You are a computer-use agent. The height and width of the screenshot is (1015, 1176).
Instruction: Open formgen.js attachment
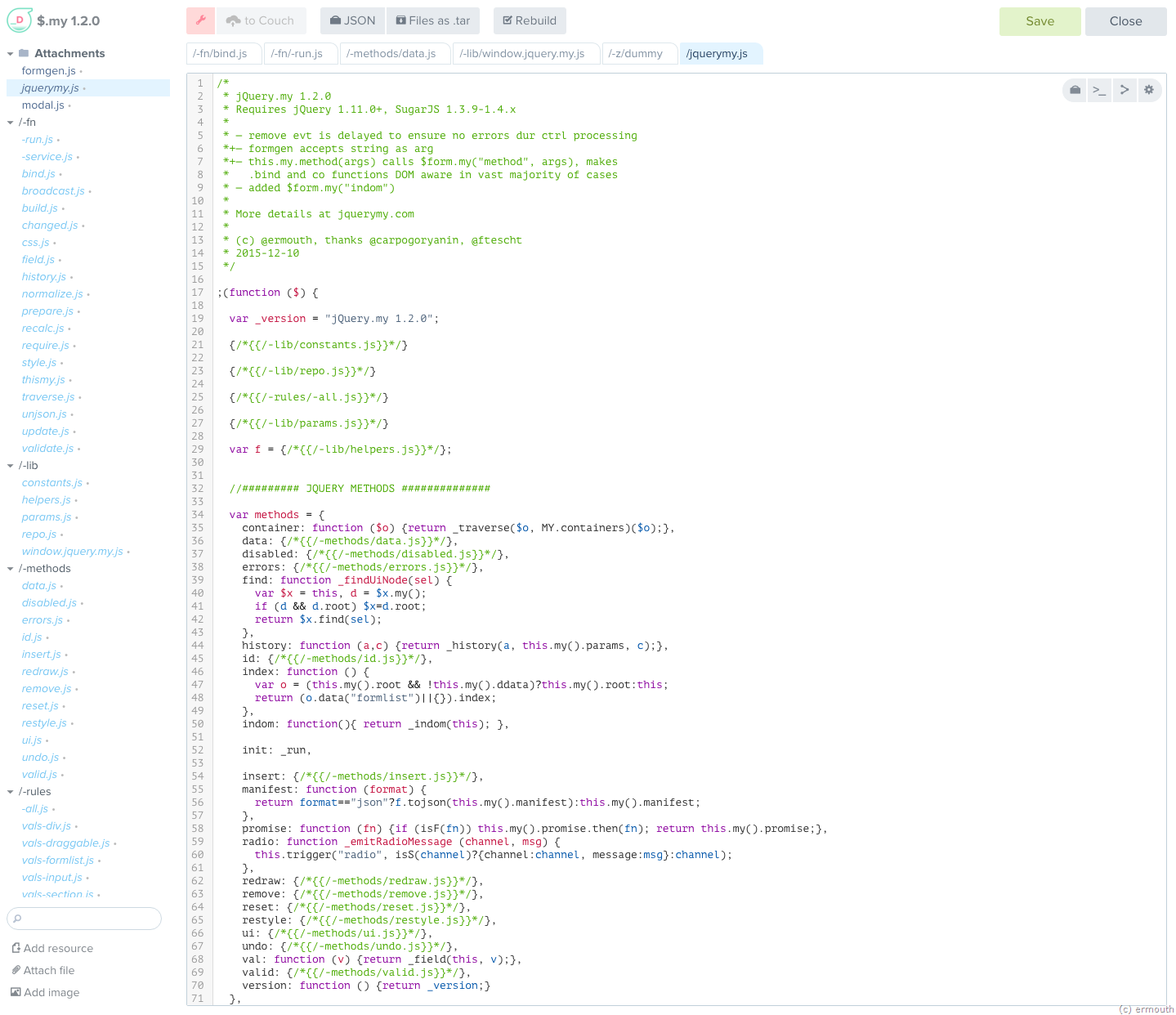48,71
